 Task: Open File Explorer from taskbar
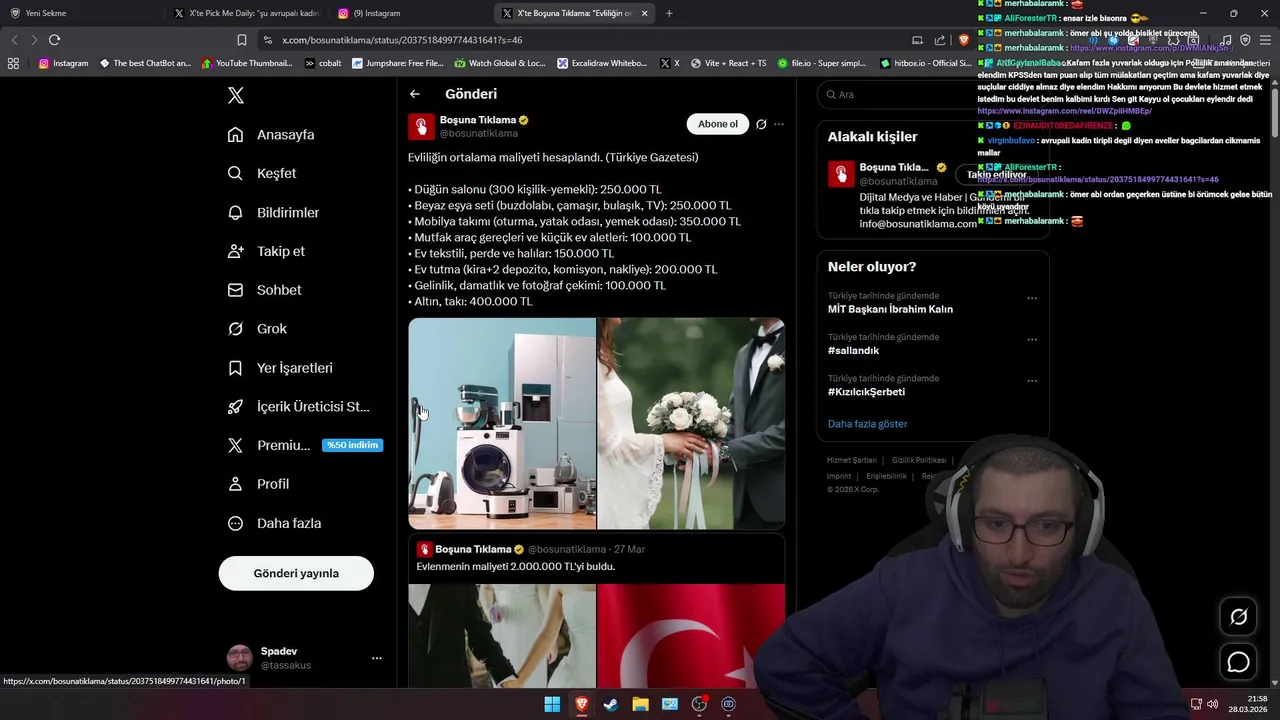coord(640,704)
